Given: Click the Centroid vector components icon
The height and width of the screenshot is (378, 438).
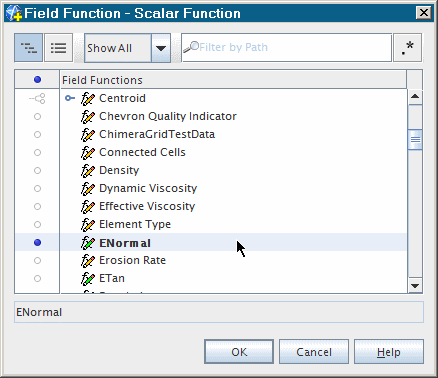Looking at the screenshot, I should pyautogui.click(x=37, y=99).
